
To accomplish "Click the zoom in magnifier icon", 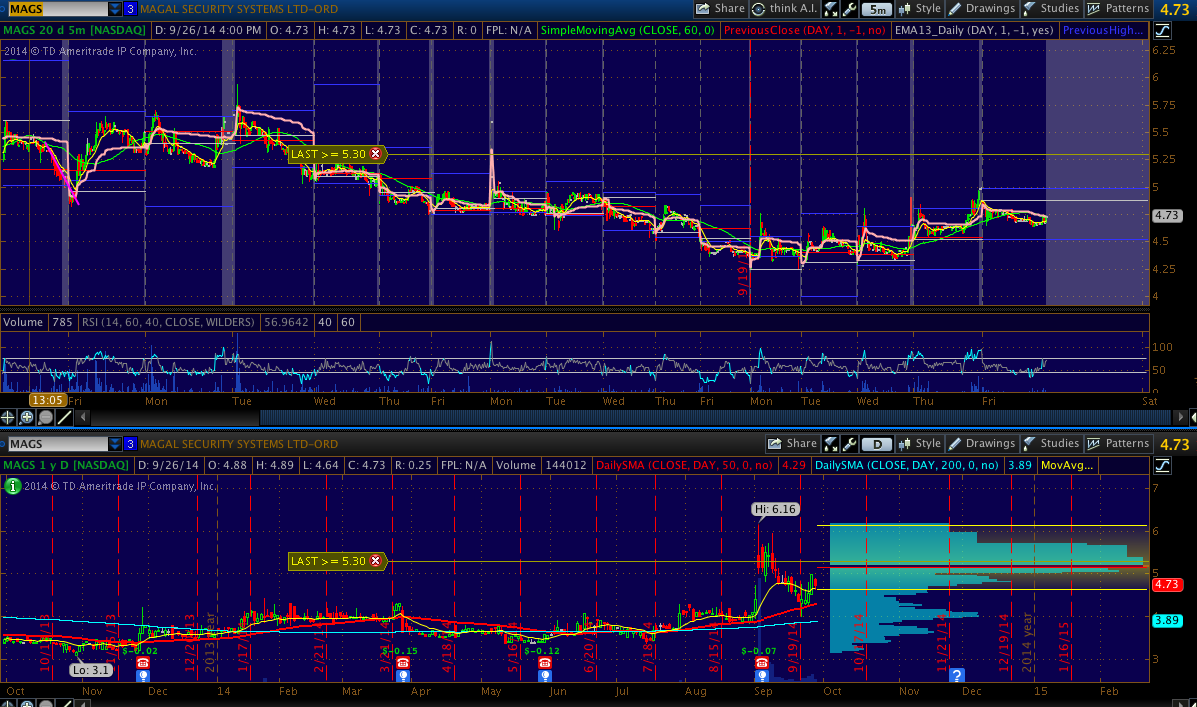I will [x=27, y=416].
